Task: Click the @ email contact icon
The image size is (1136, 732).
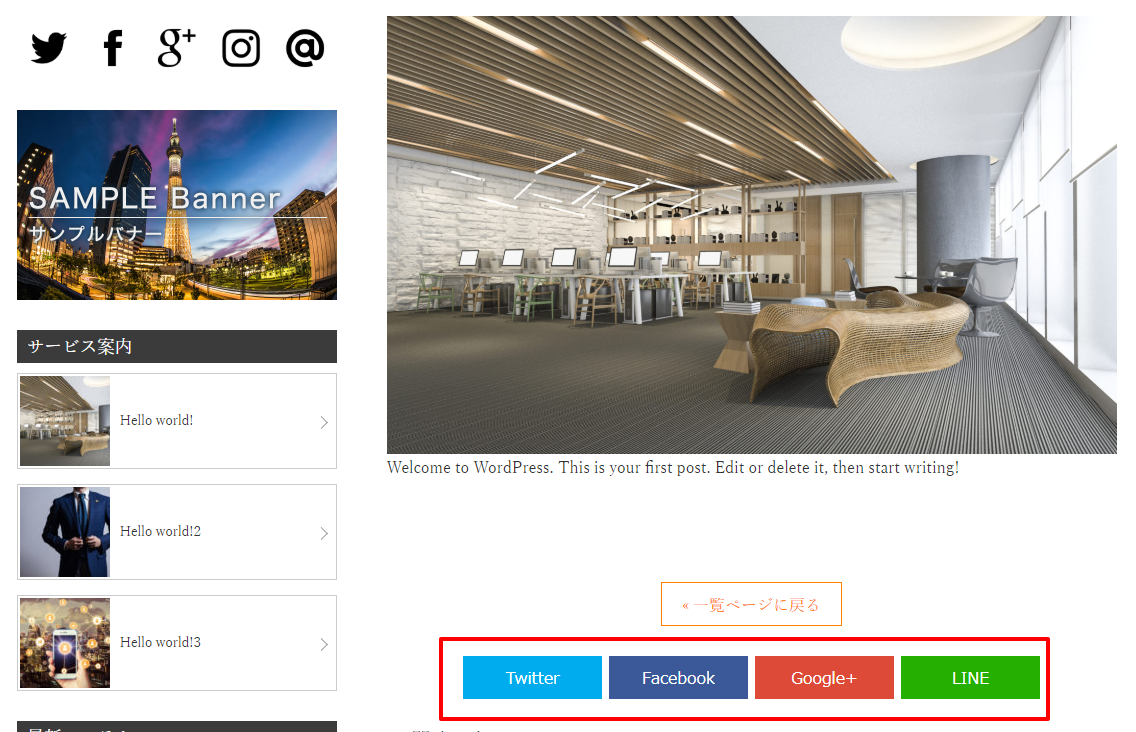Action: pos(304,49)
